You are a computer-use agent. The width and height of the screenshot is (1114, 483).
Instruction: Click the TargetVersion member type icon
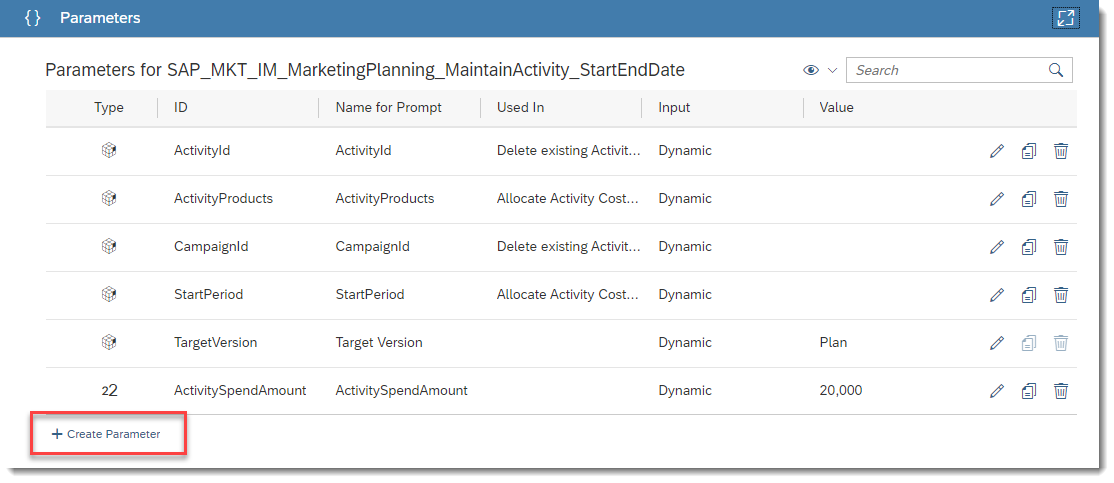pos(109,342)
